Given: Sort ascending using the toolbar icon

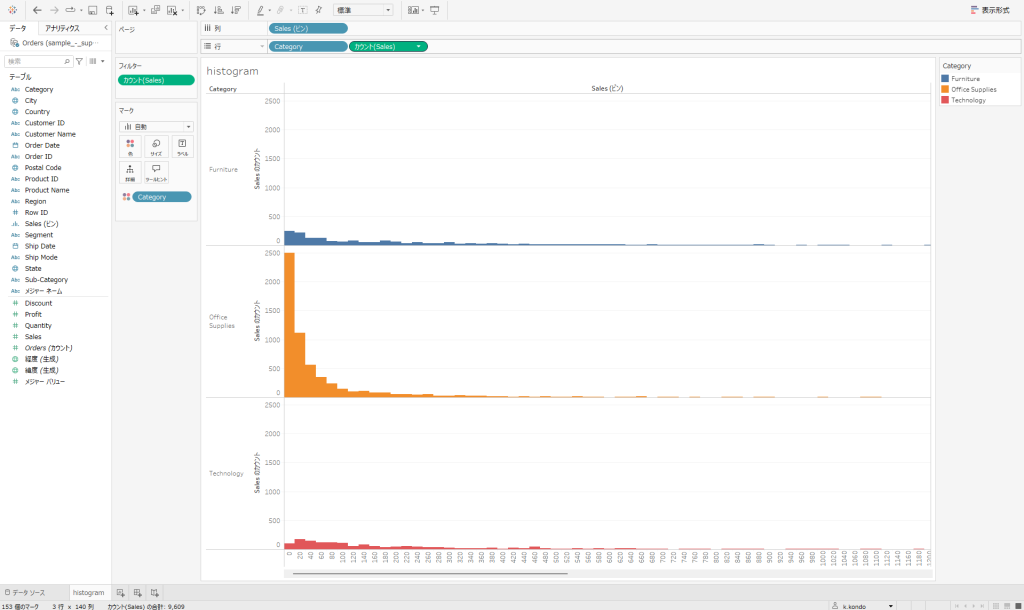Looking at the screenshot, I should click(218, 10).
